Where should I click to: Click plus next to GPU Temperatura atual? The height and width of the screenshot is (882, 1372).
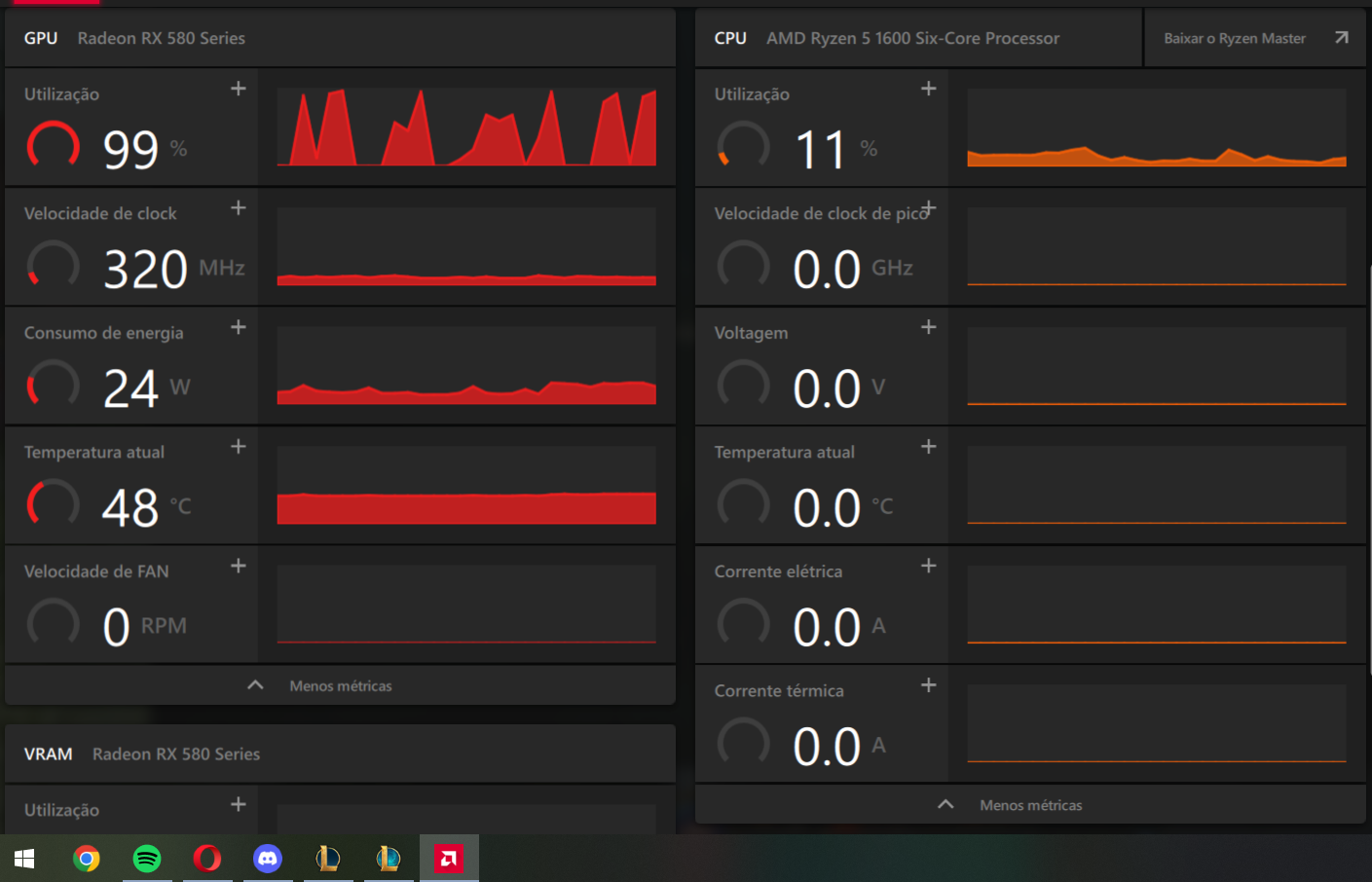(x=238, y=446)
